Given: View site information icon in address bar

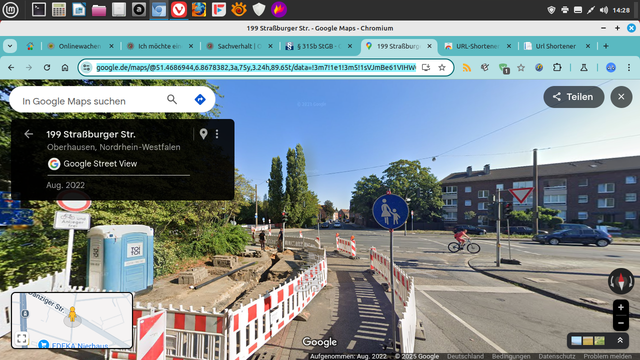Looking at the screenshot, I should pyautogui.click(x=87, y=67).
